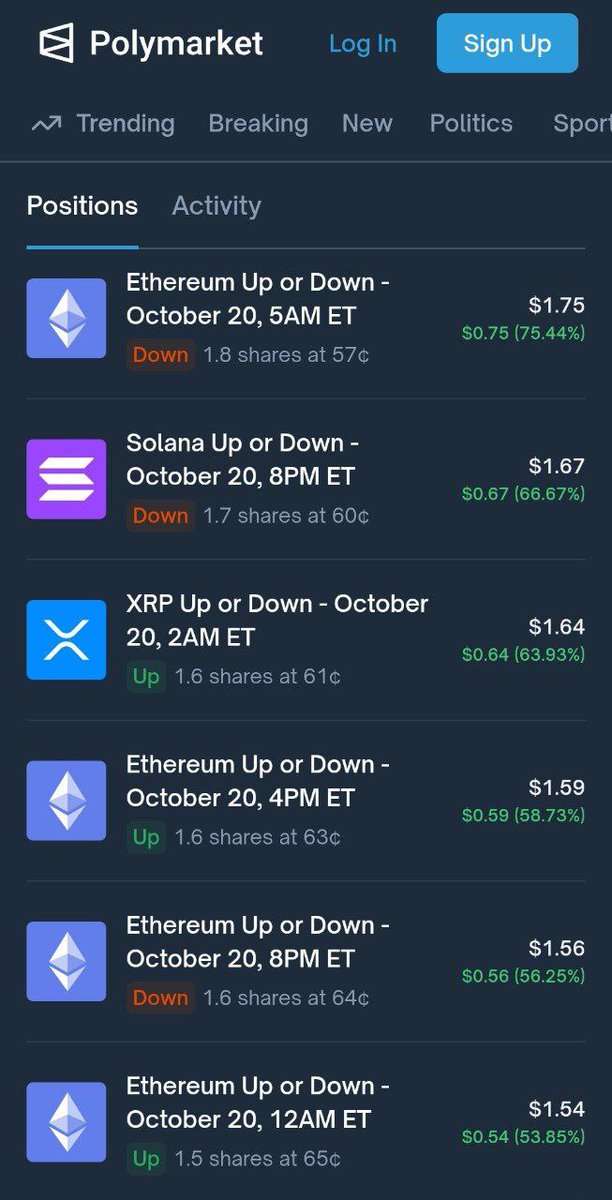The width and height of the screenshot is (612, 1200).
Task: Open Solana Up or Down 8PM ET title
Action: tap(242, 459)
